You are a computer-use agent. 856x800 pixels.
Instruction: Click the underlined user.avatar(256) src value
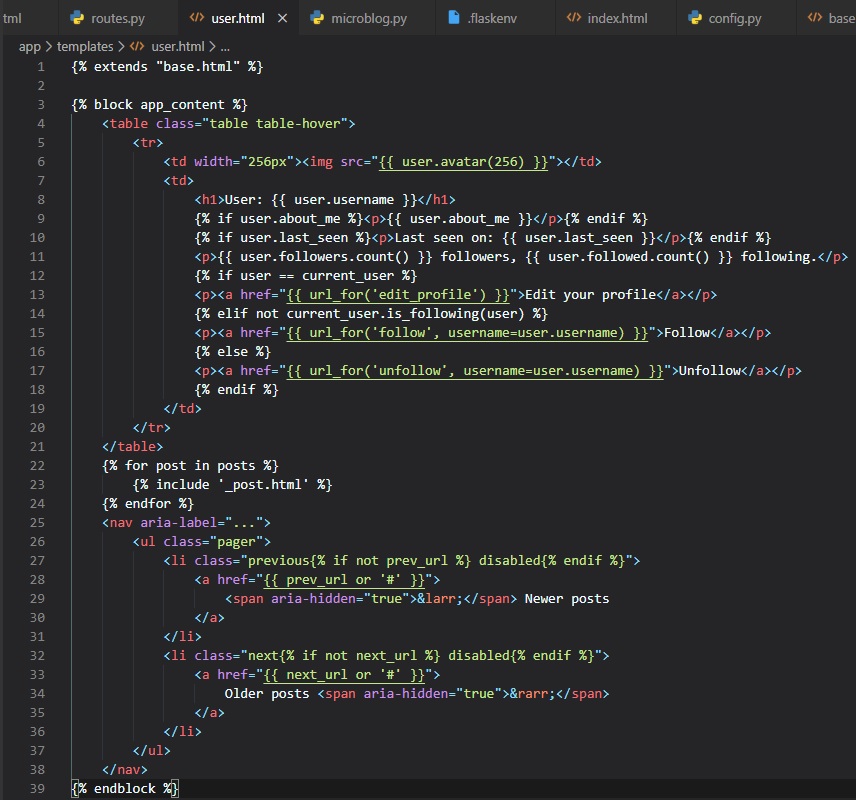tap(464, 162)
